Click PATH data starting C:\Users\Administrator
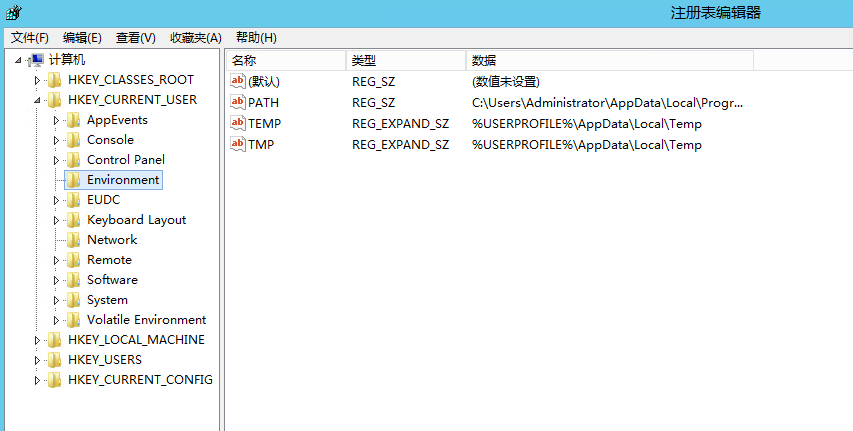The height and width of the screenshot is (431, 853). 607,102
